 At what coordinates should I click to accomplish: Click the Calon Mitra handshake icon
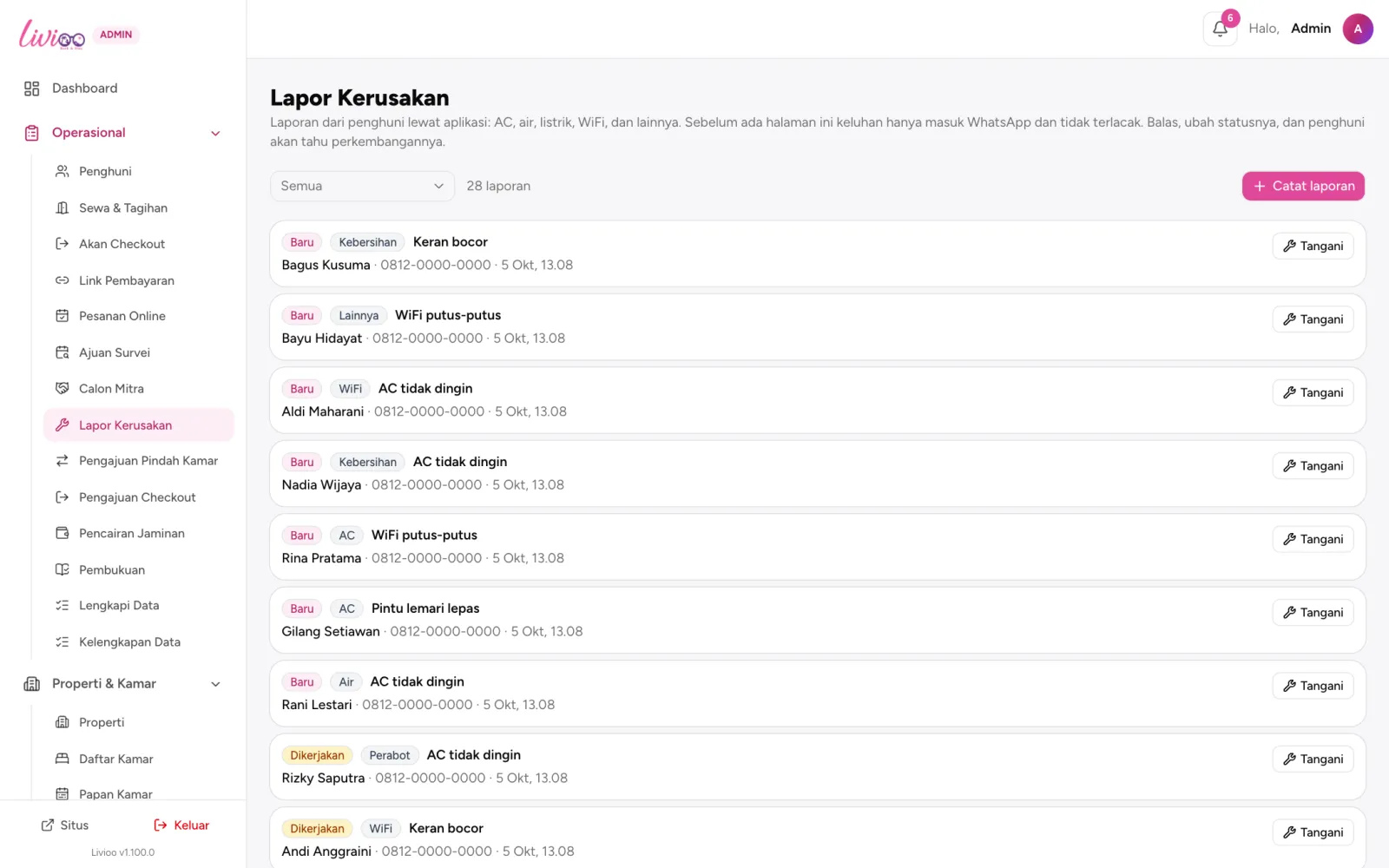point(63,389)
